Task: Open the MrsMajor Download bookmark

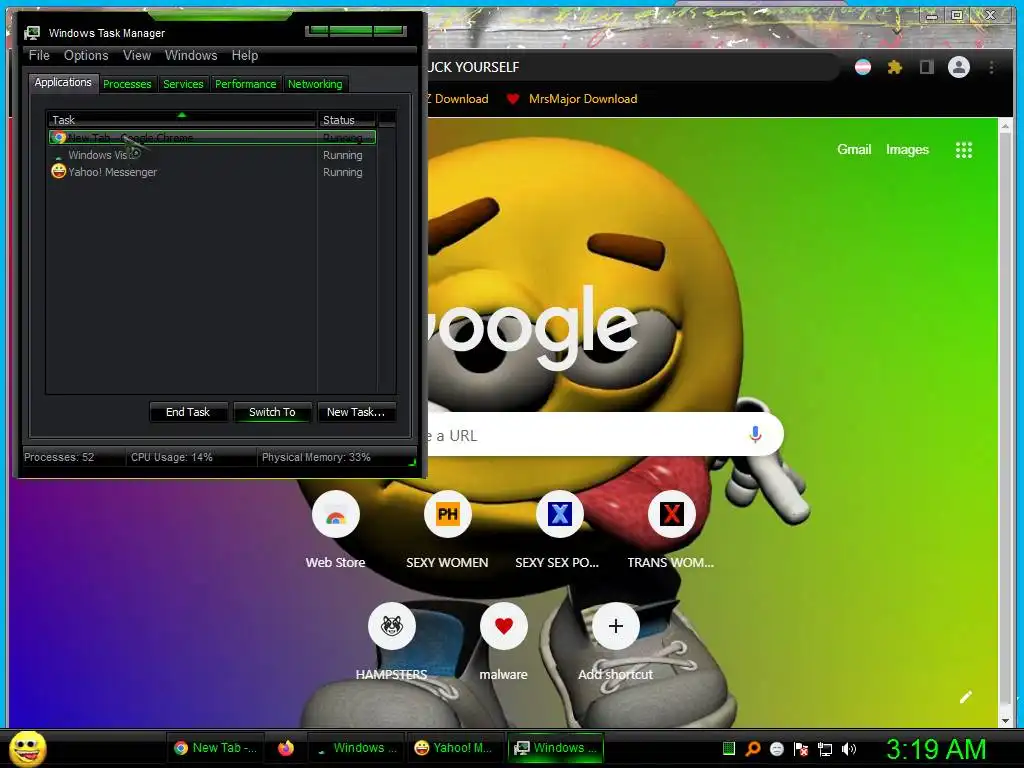Action: click(x=583, y=99)
